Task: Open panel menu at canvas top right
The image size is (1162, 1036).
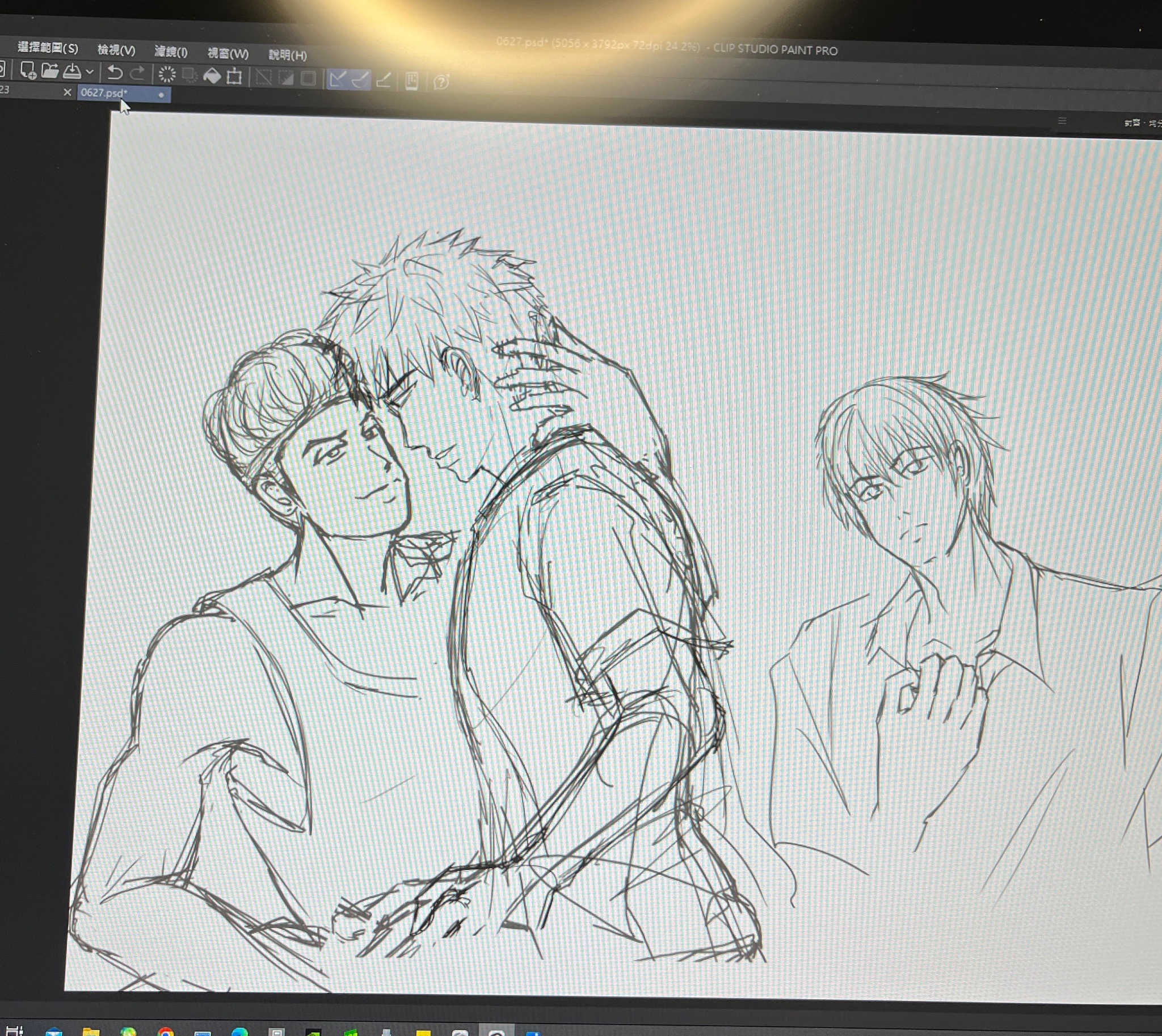Action: coord(1062,121)
